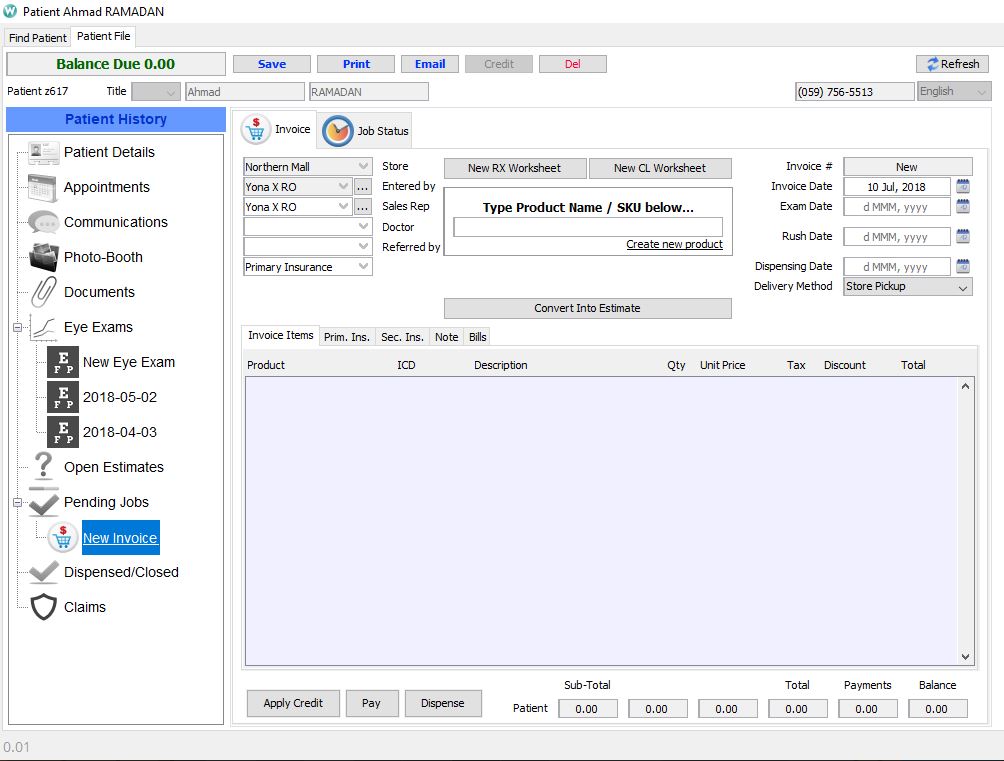Click the invoice items scroll up arrow
The image size is (1004, 761).
(966, 386)
